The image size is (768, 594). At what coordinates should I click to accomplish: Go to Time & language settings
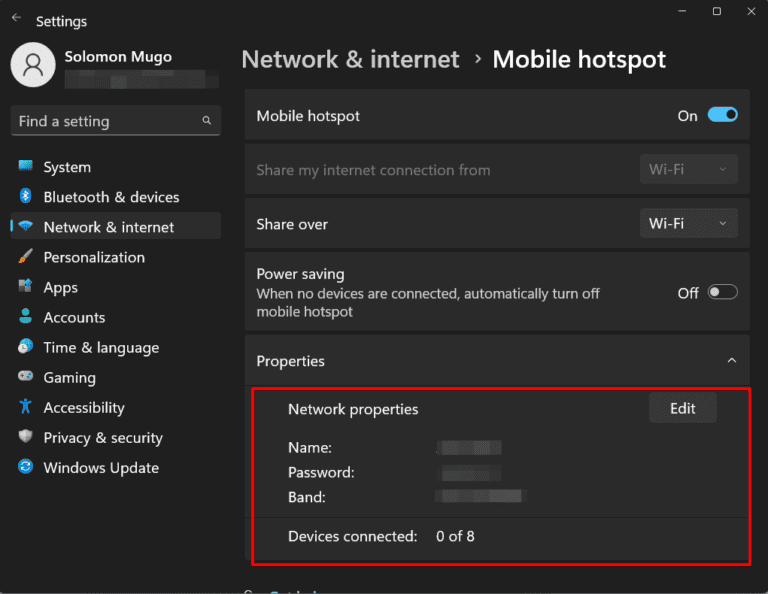pos(101,348)
